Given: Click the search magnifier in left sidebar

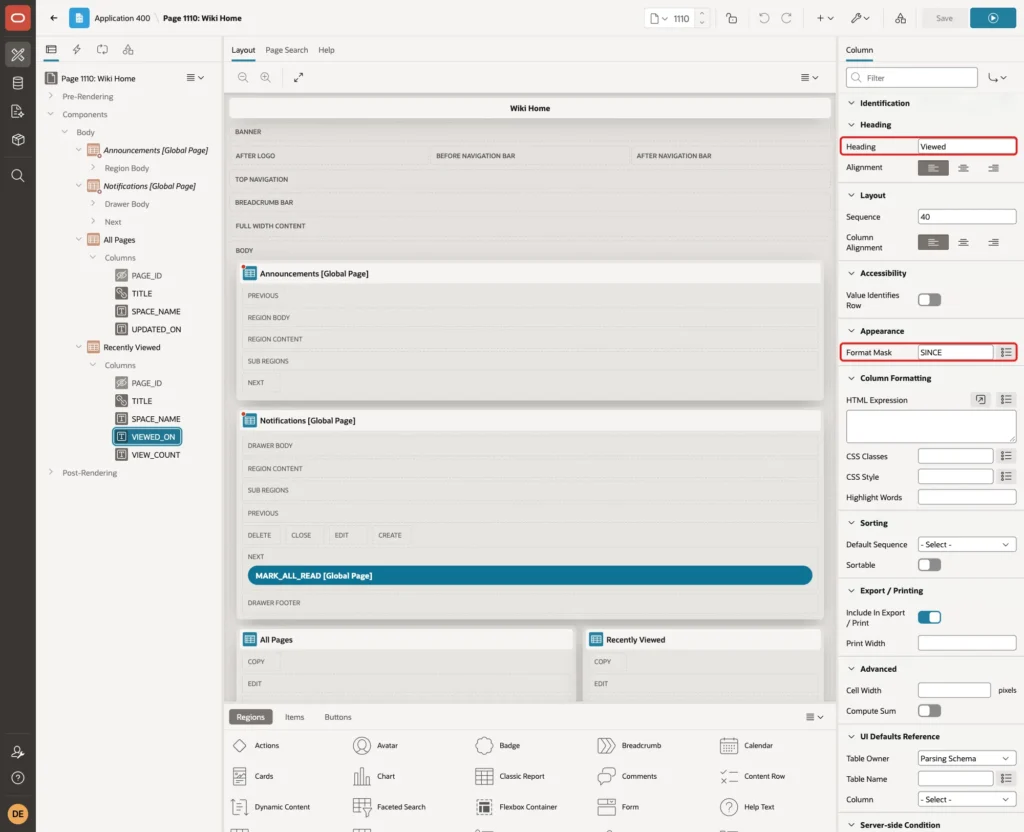Looking at the screenshot, I should (18, 176).
